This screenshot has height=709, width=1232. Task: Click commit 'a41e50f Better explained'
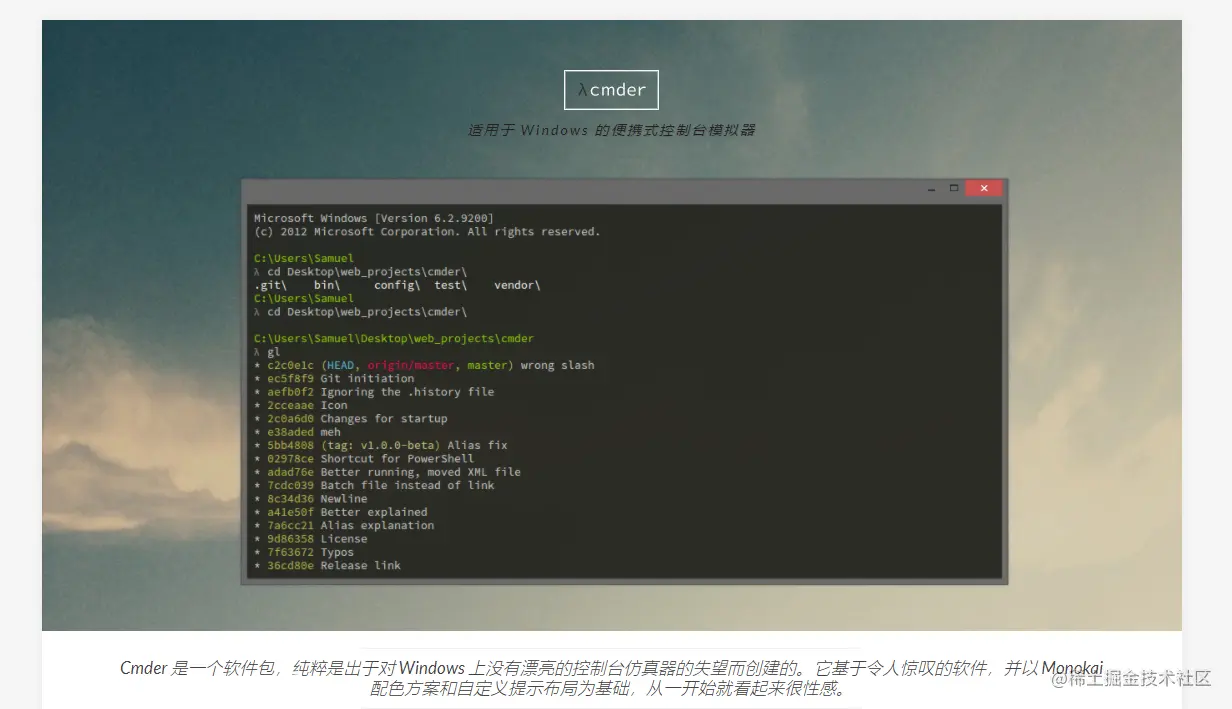341,512
